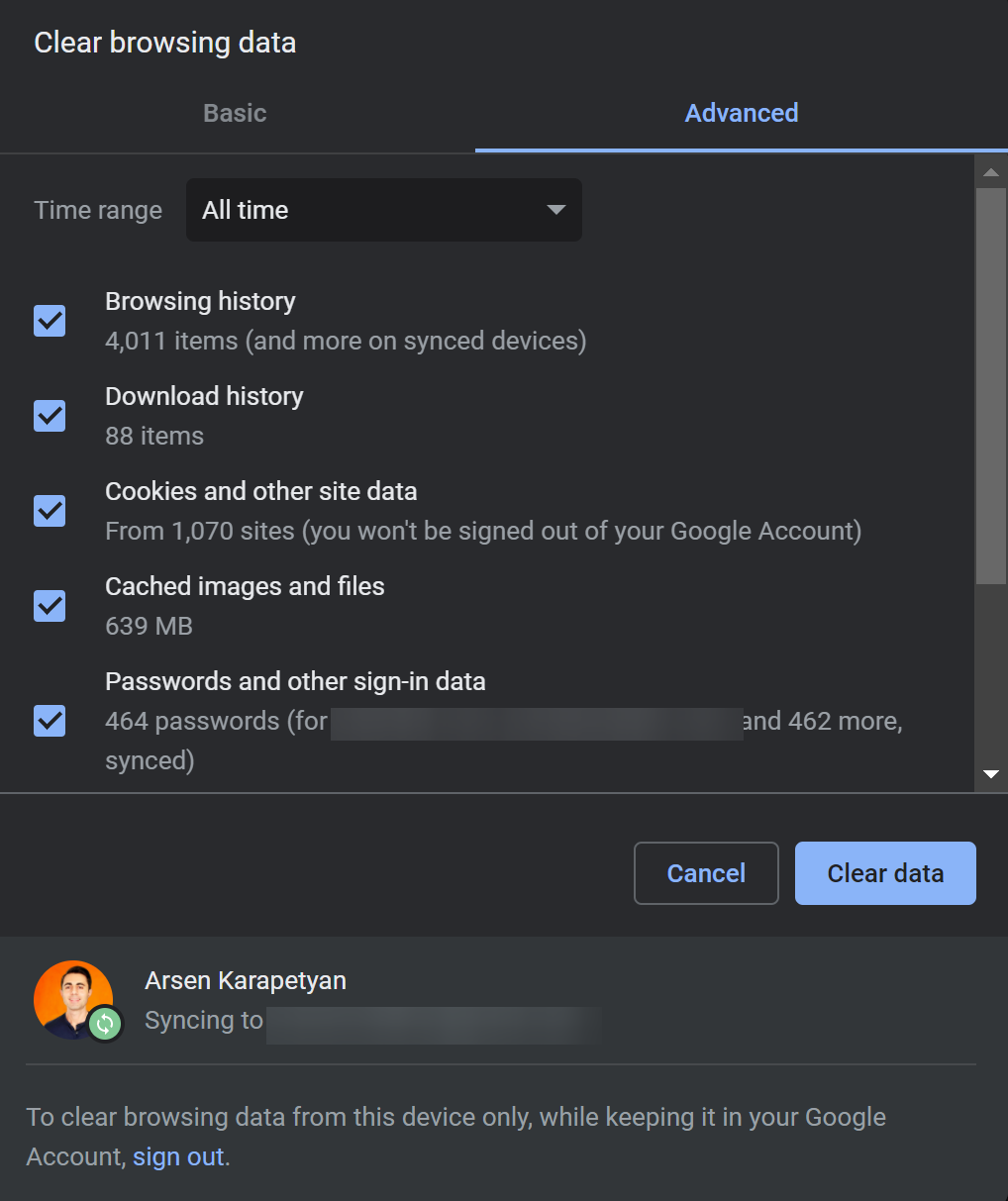This screenshot has height=1201, width=1008.
Task: Uncheck Passwords and other sign-in data
Action: [x=49, y=721]
